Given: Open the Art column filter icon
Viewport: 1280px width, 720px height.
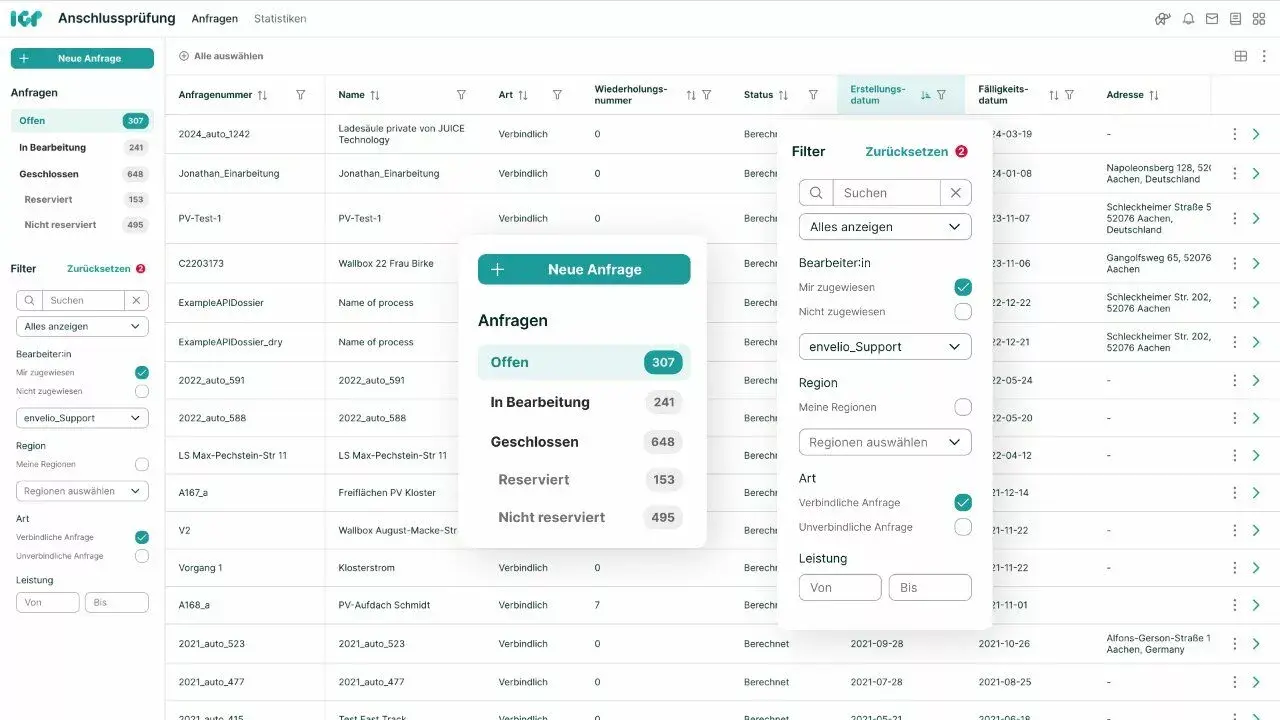Looking at the screenshot, I should pos(557,95).
